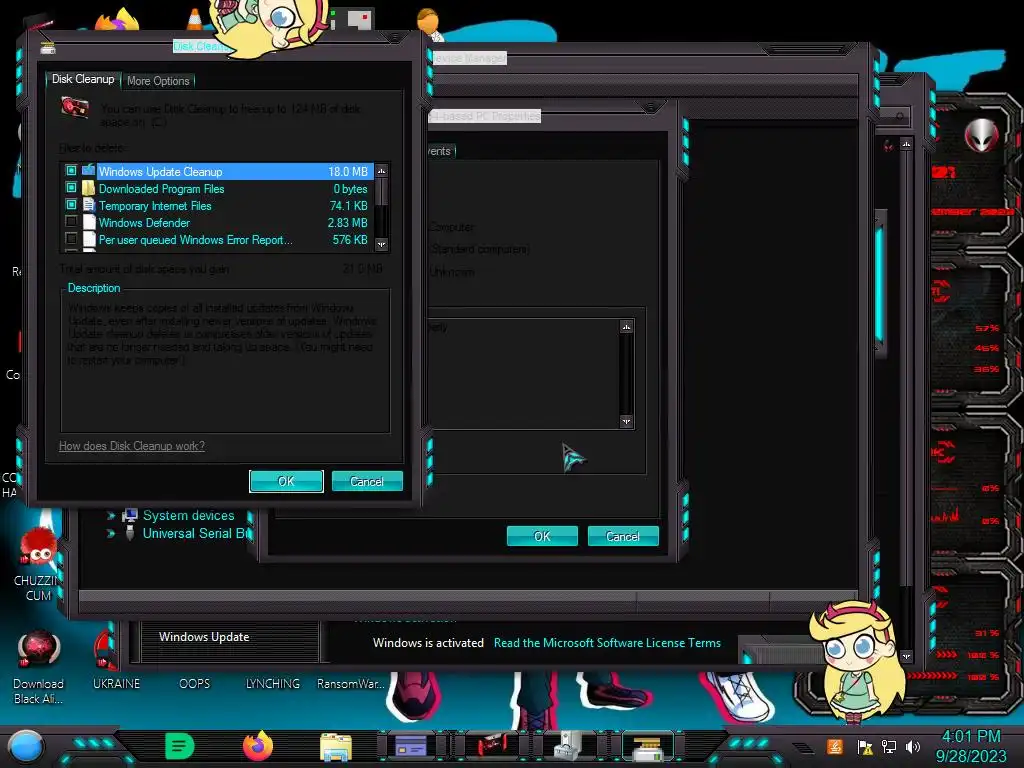
Task: Click the Temporary Internet Files page icon
Action: coord(89,205)
